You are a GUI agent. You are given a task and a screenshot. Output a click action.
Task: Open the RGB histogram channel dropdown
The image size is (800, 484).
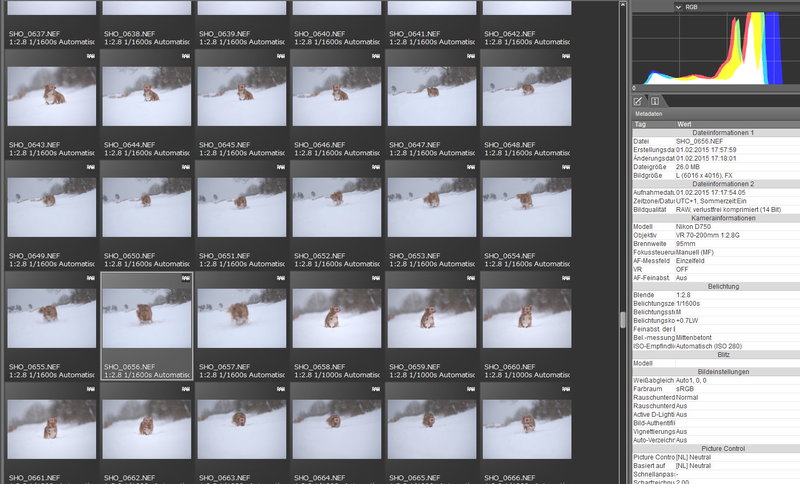(679, 7)
